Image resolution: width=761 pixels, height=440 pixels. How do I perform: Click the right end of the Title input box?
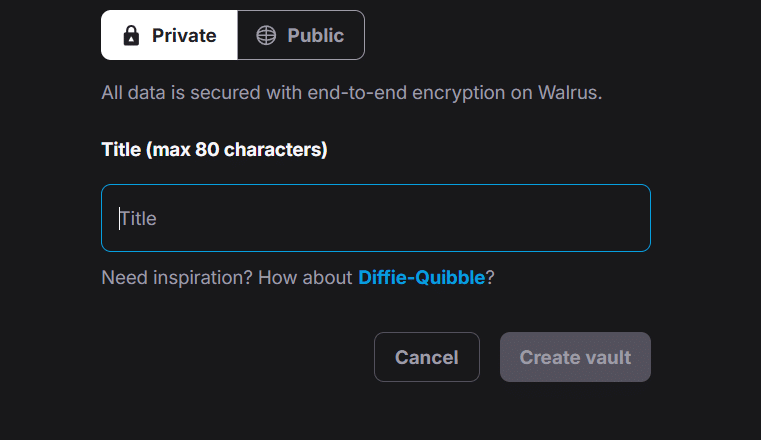click(x=631, y=218)
